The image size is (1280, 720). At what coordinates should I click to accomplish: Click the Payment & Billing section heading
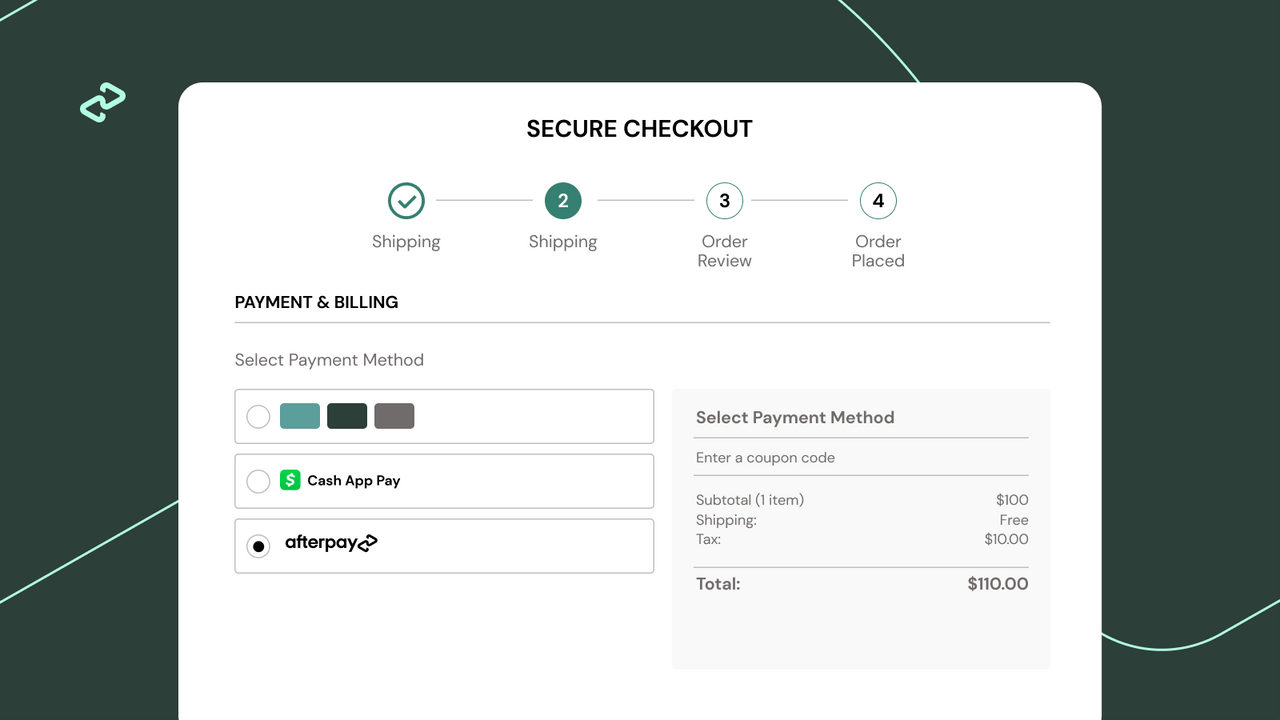coord(316,302)
